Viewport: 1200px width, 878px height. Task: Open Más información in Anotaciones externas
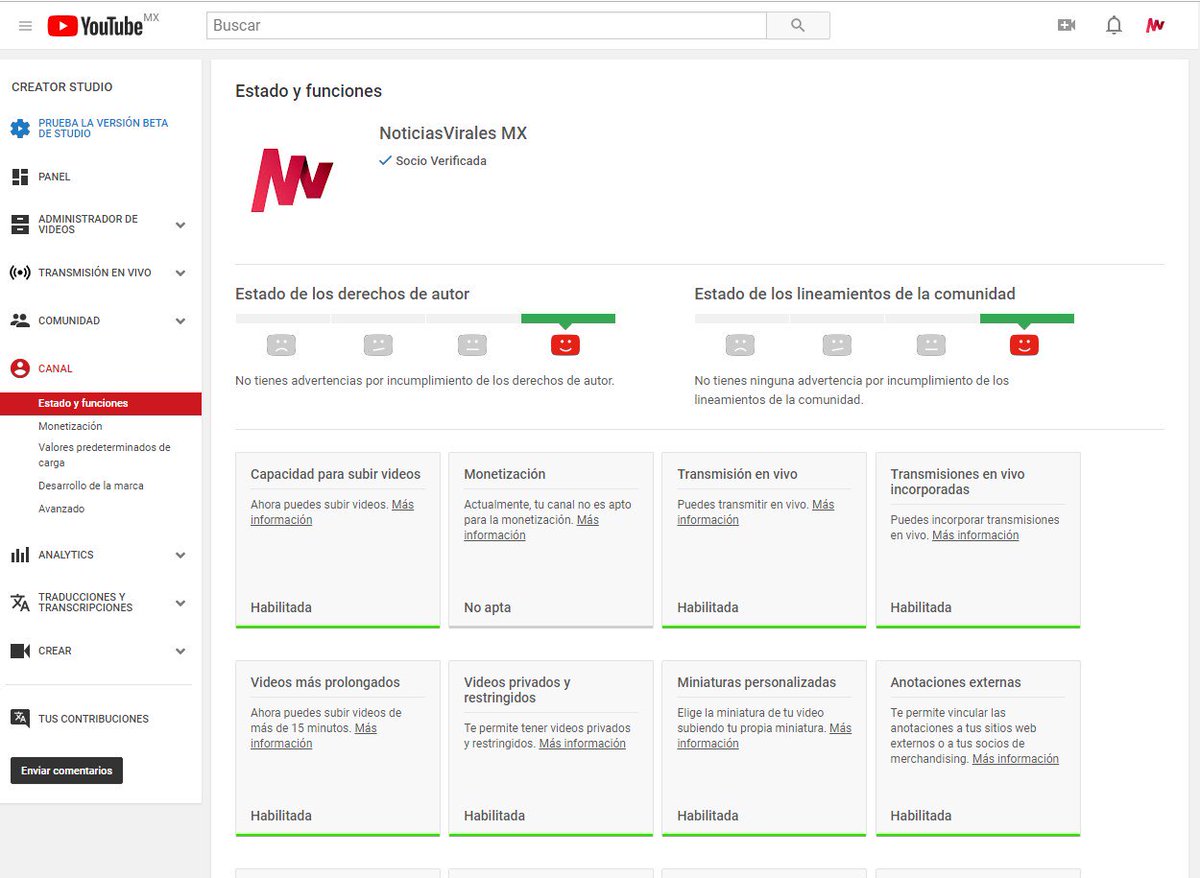pos(1015,759)
